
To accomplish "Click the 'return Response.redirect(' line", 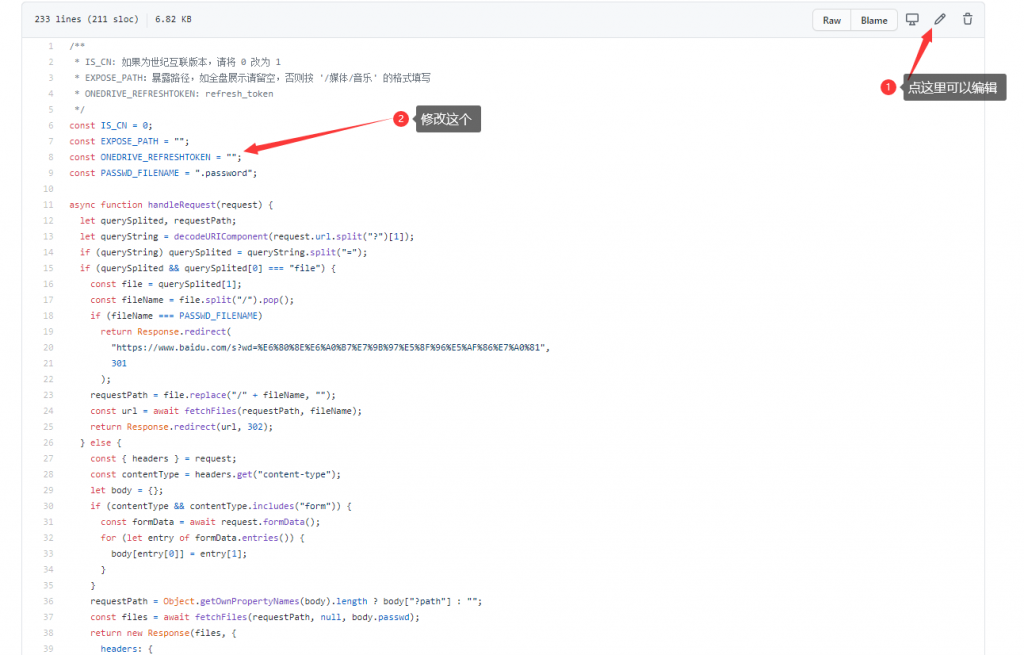I will (x=166, y=332).
